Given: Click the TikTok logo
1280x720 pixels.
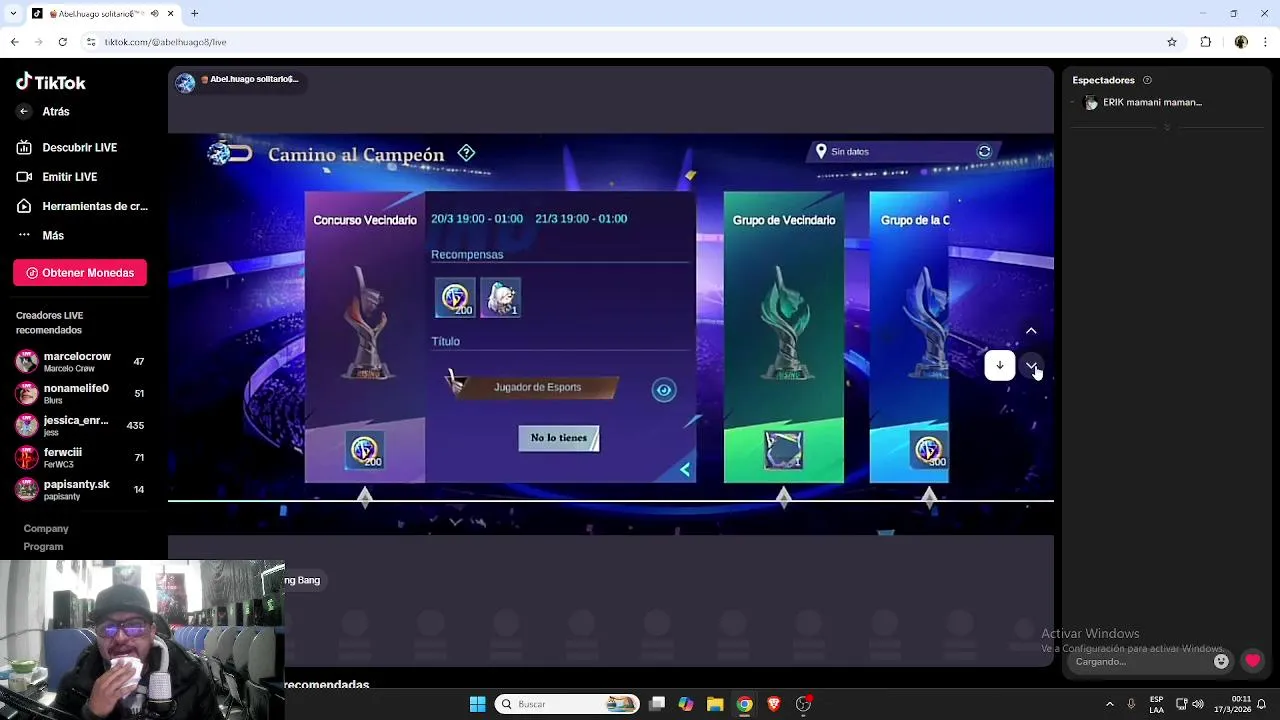Looking at the screenshot, I should tap(51, 82).
